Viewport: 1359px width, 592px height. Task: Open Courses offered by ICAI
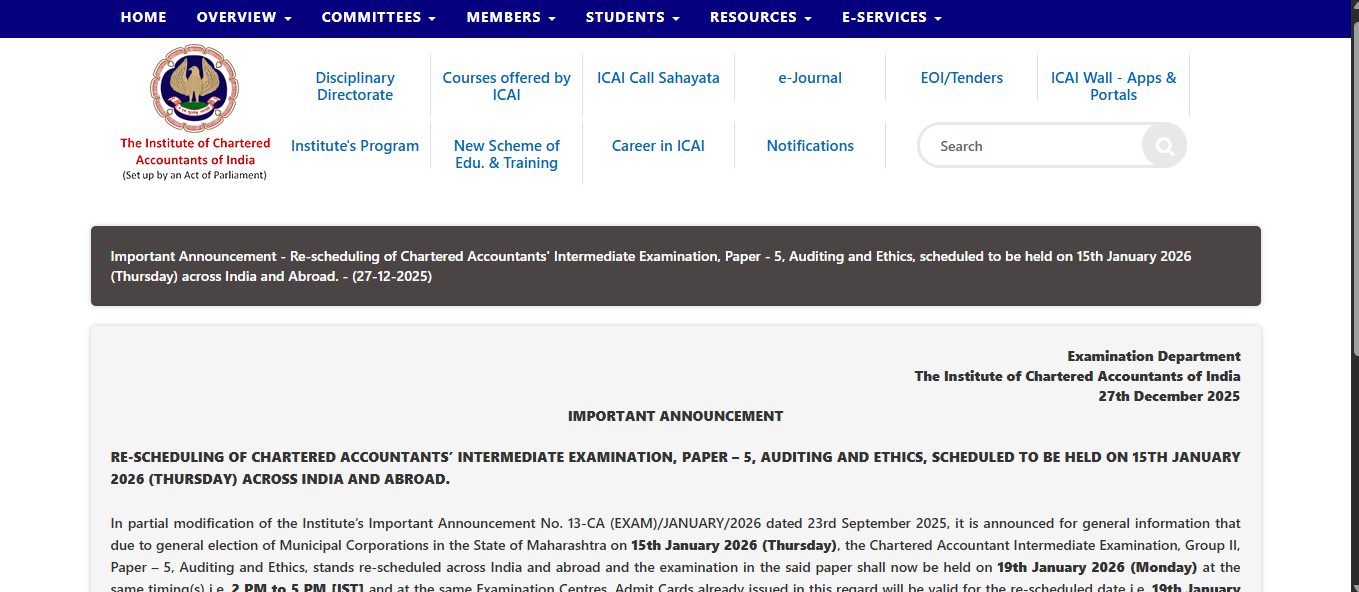[506, 86]
